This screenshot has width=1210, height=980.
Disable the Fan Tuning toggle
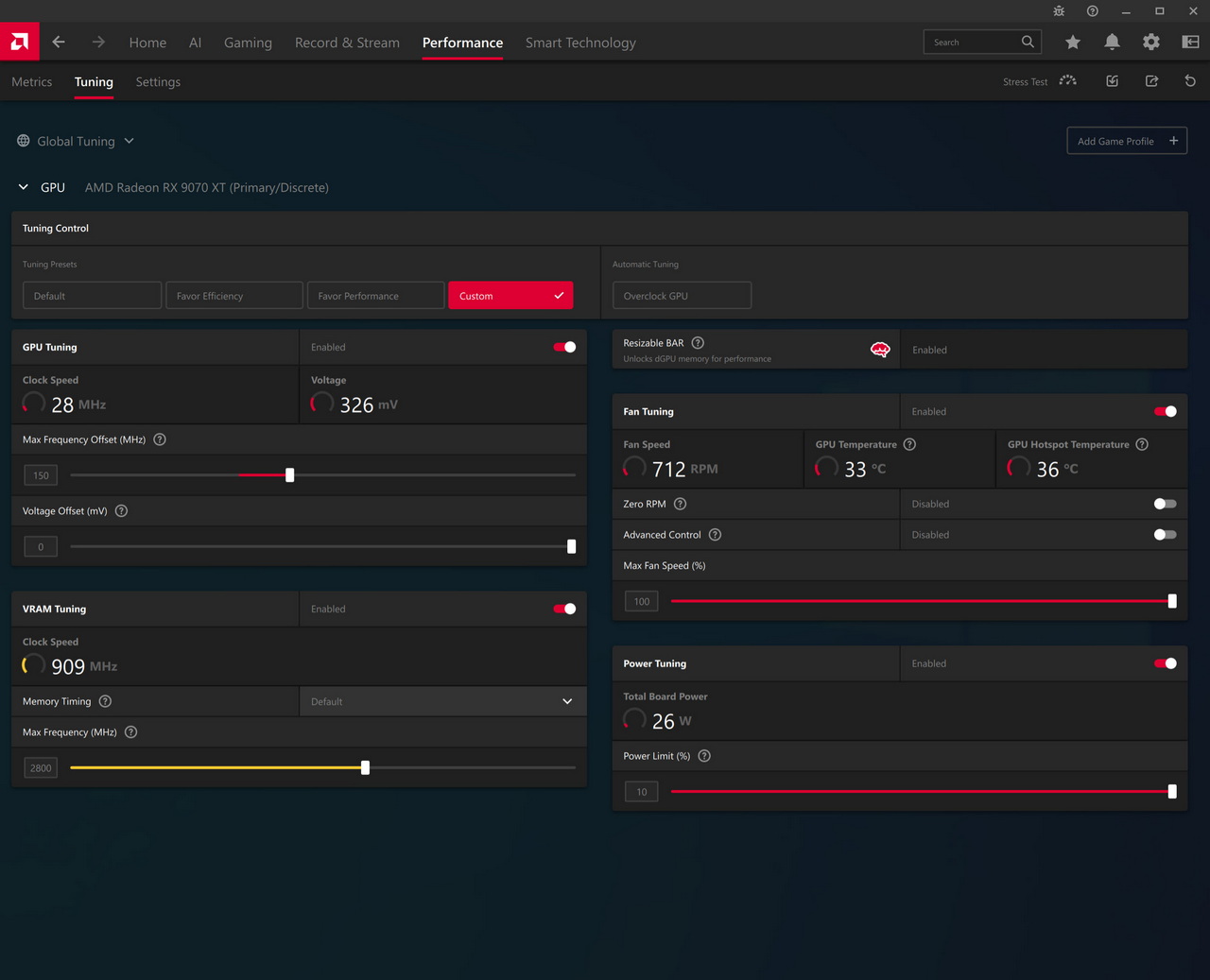pyautogui.click(x=1166, y=411)
